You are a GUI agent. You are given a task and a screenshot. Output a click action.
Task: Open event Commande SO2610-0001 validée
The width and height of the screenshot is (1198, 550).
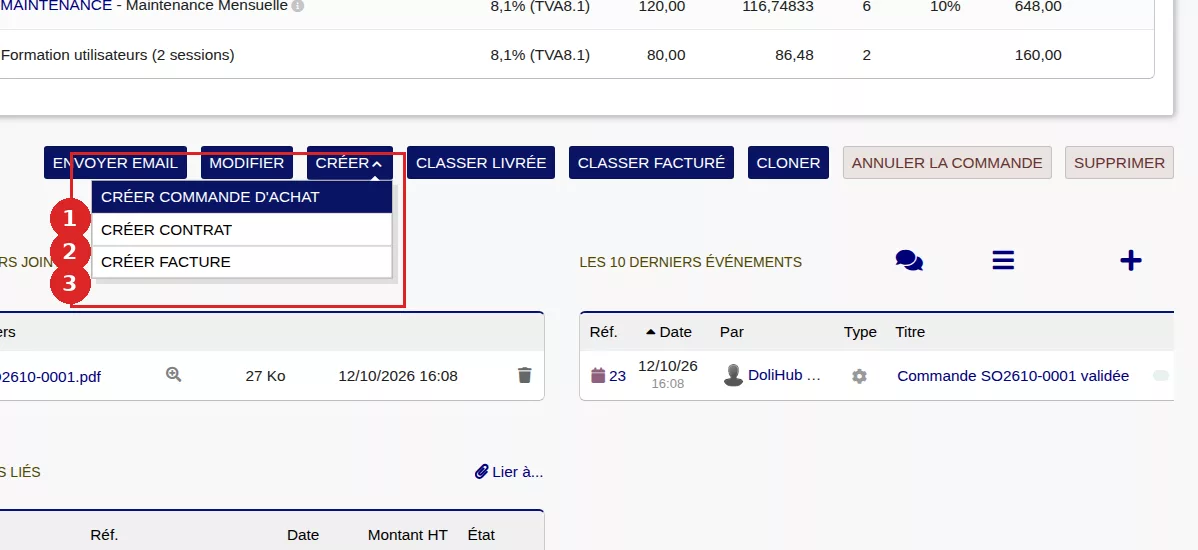tap(1013, 376)
